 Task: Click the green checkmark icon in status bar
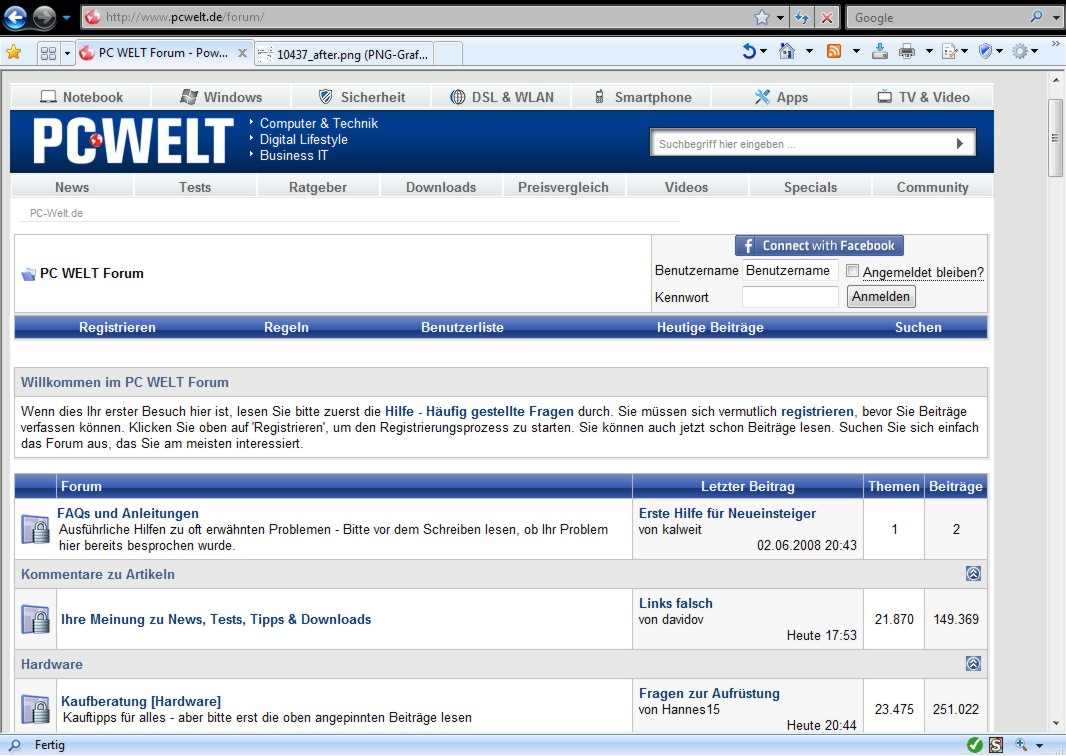[x=974, y=745]
